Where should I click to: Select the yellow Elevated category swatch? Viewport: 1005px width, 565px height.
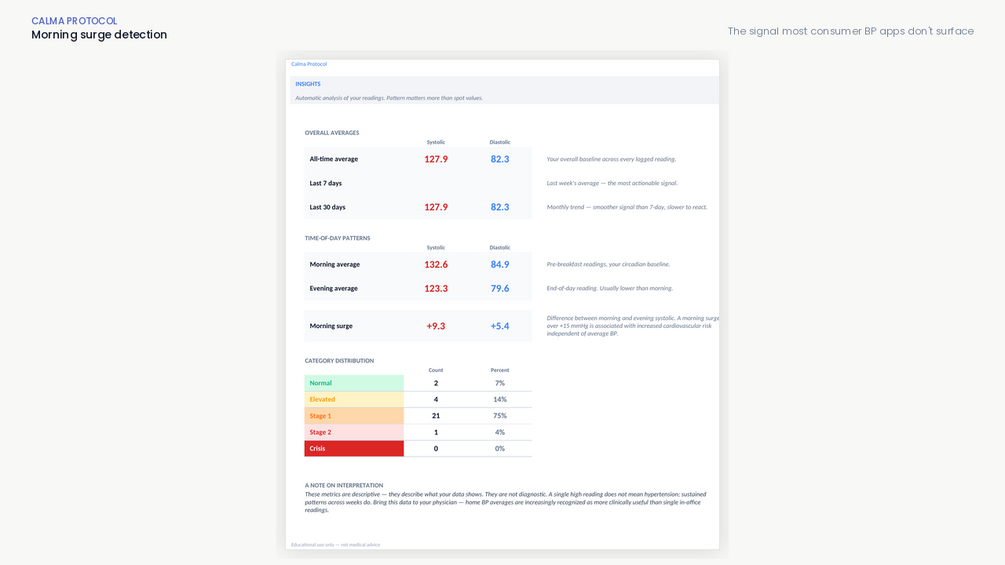tap(354, 399)
